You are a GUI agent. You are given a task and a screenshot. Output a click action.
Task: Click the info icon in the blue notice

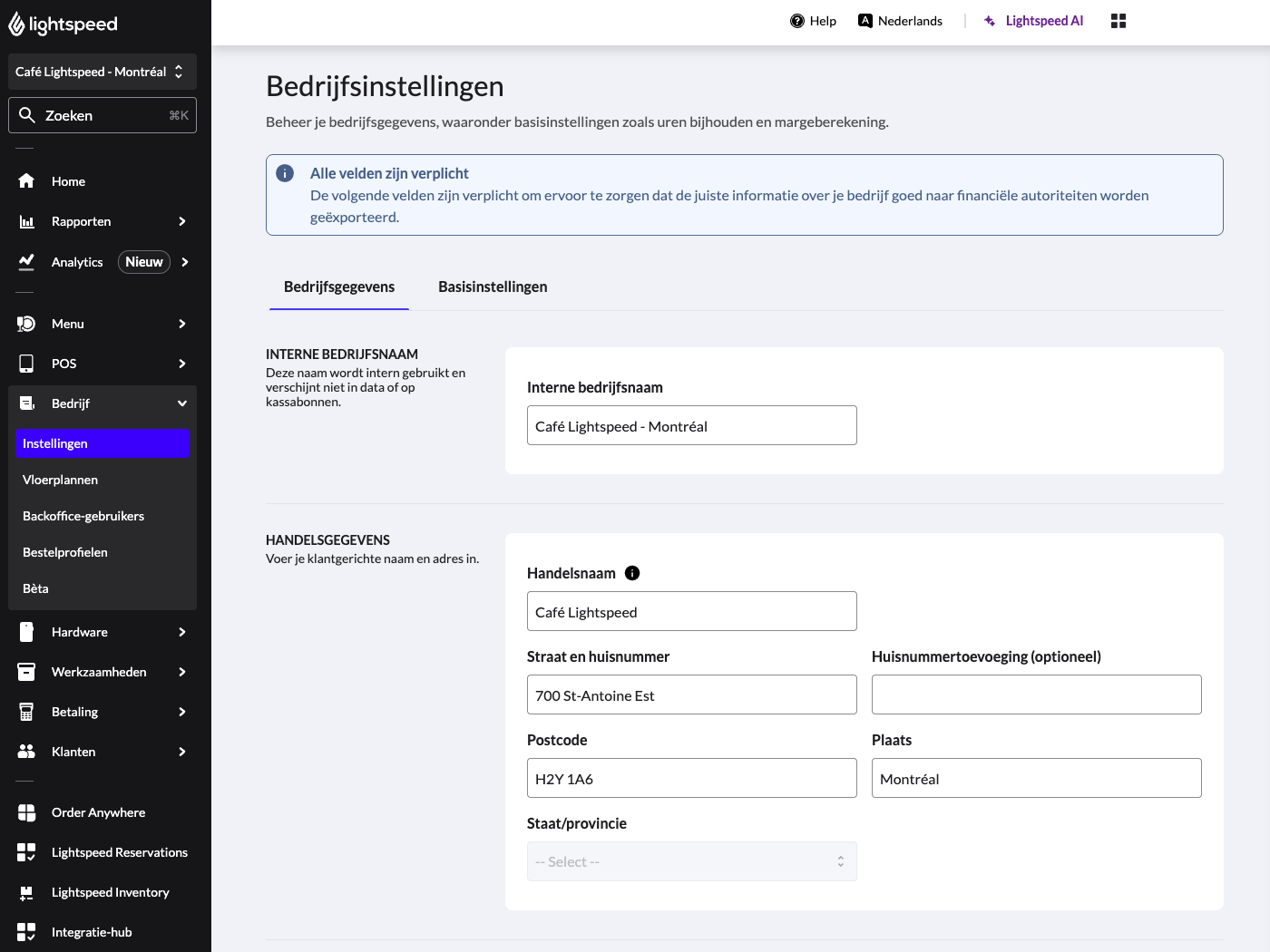pos(285,173)
